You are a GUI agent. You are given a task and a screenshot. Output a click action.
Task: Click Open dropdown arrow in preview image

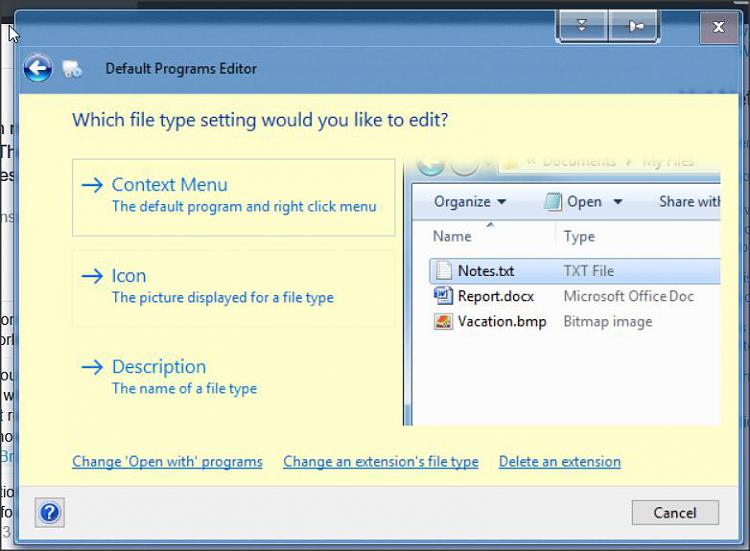[x=618, y=202]
